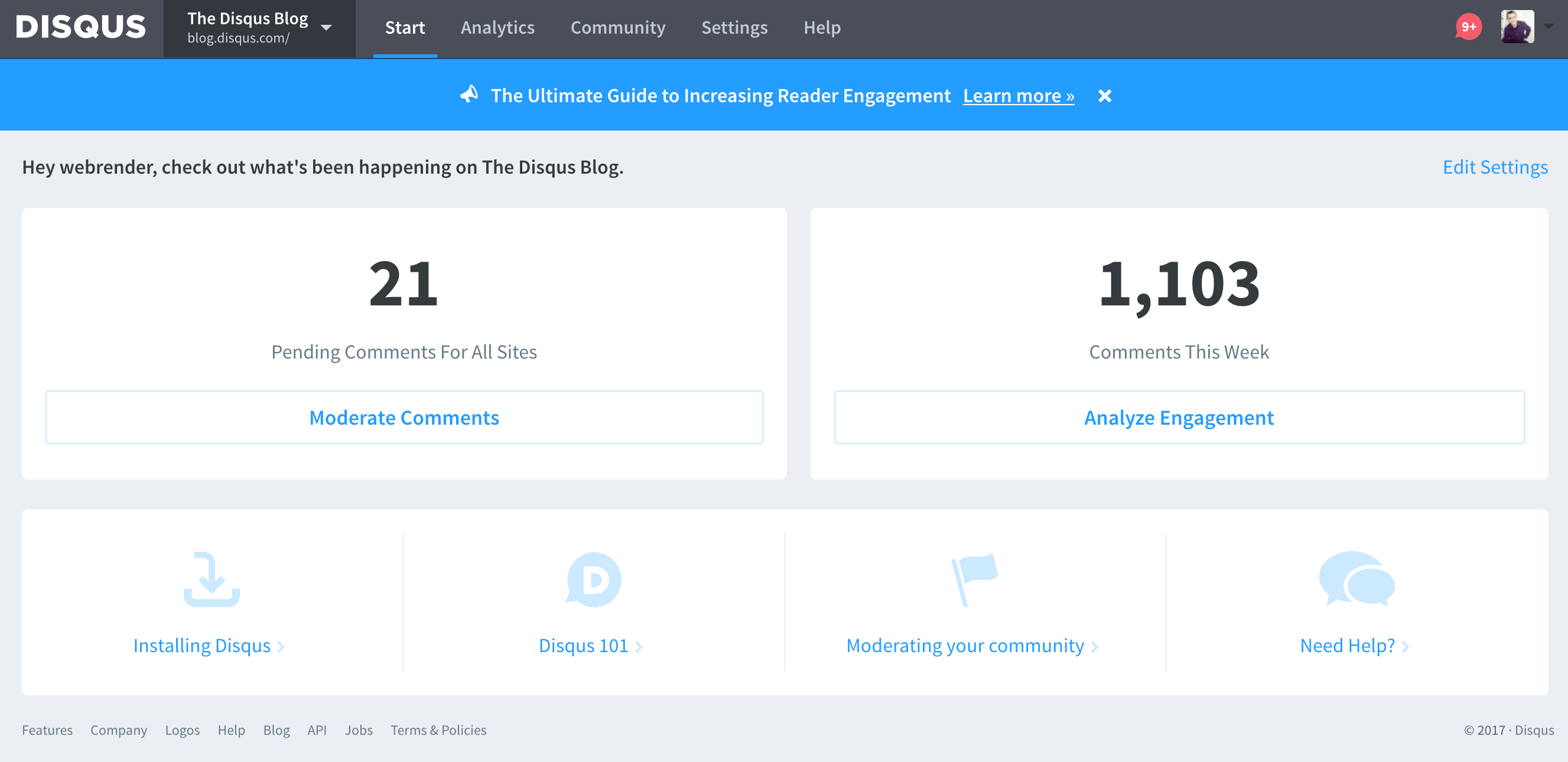Click the DISQUS logo
This screenshot has width=1568, height=762.
point(81,27)
